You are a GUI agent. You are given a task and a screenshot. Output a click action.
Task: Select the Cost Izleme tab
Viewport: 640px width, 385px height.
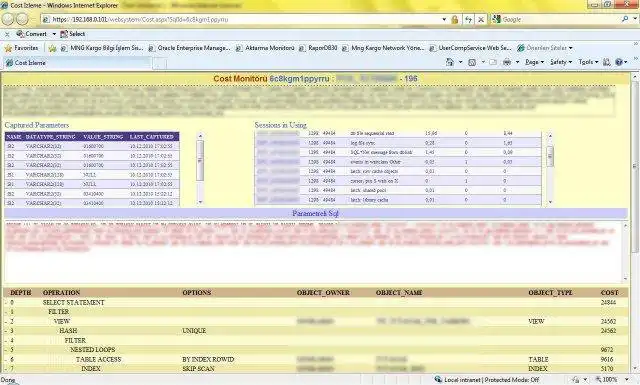[78, 63]
